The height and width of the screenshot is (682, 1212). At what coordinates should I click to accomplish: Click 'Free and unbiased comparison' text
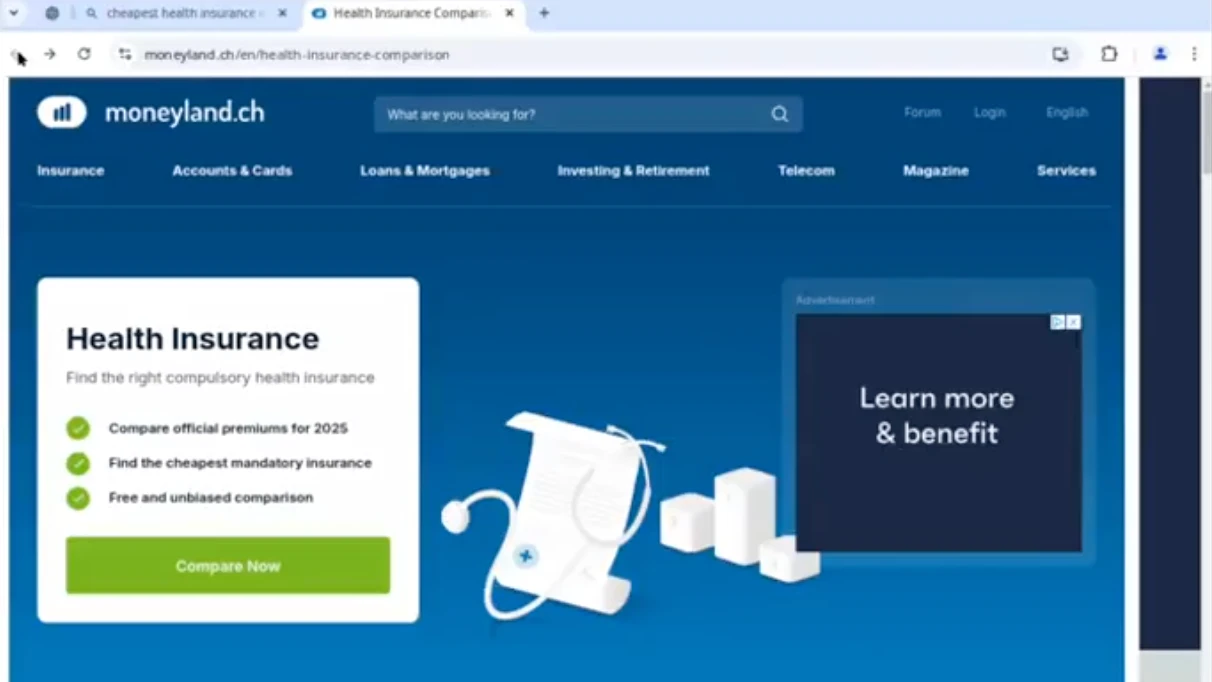coord(211,497)
